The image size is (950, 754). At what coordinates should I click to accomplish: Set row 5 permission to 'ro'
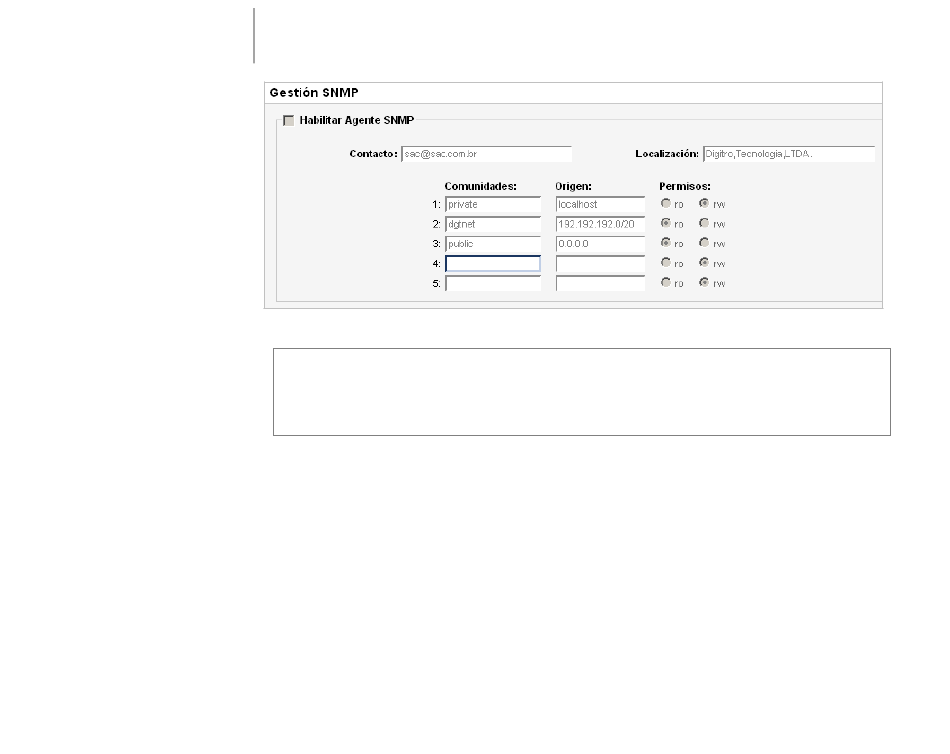coord(666,283)
